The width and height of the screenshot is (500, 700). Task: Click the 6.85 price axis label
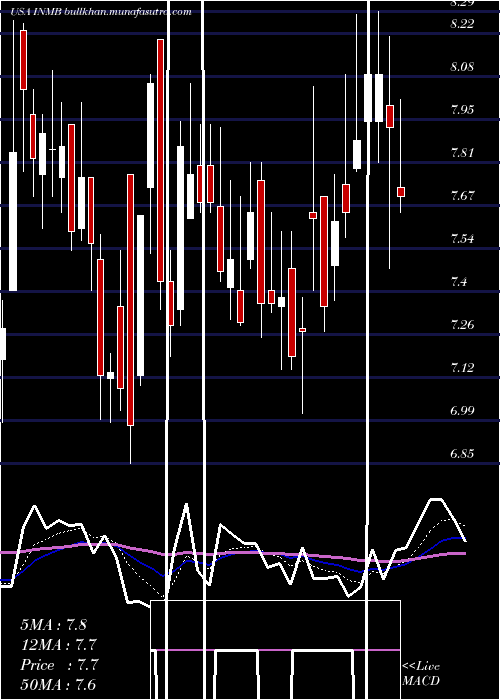[x=462, y=454]
